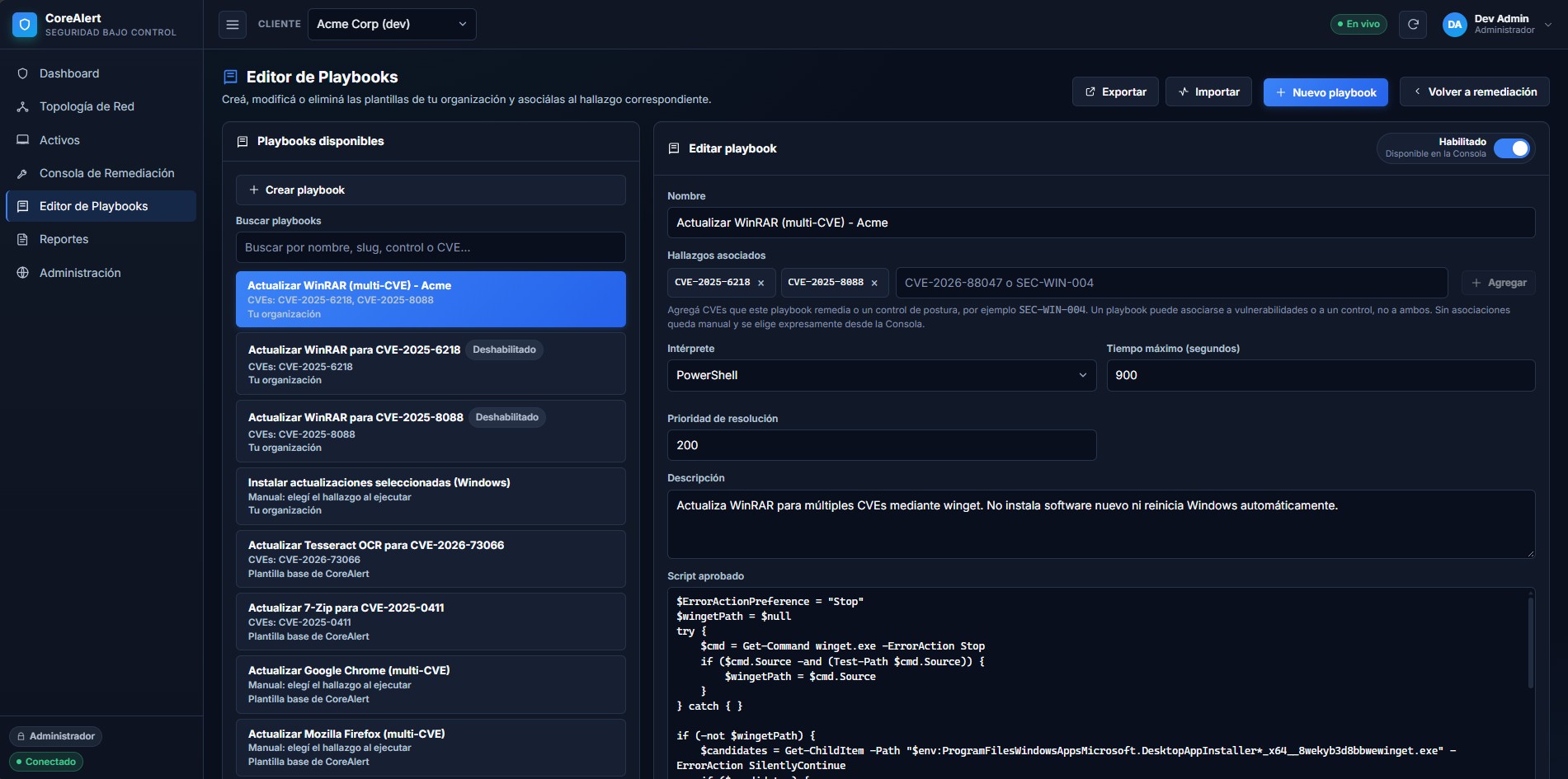This screenshot has height=779, width=1568.
Task: Open Reportes in sidebar
Action: (101, 239)
